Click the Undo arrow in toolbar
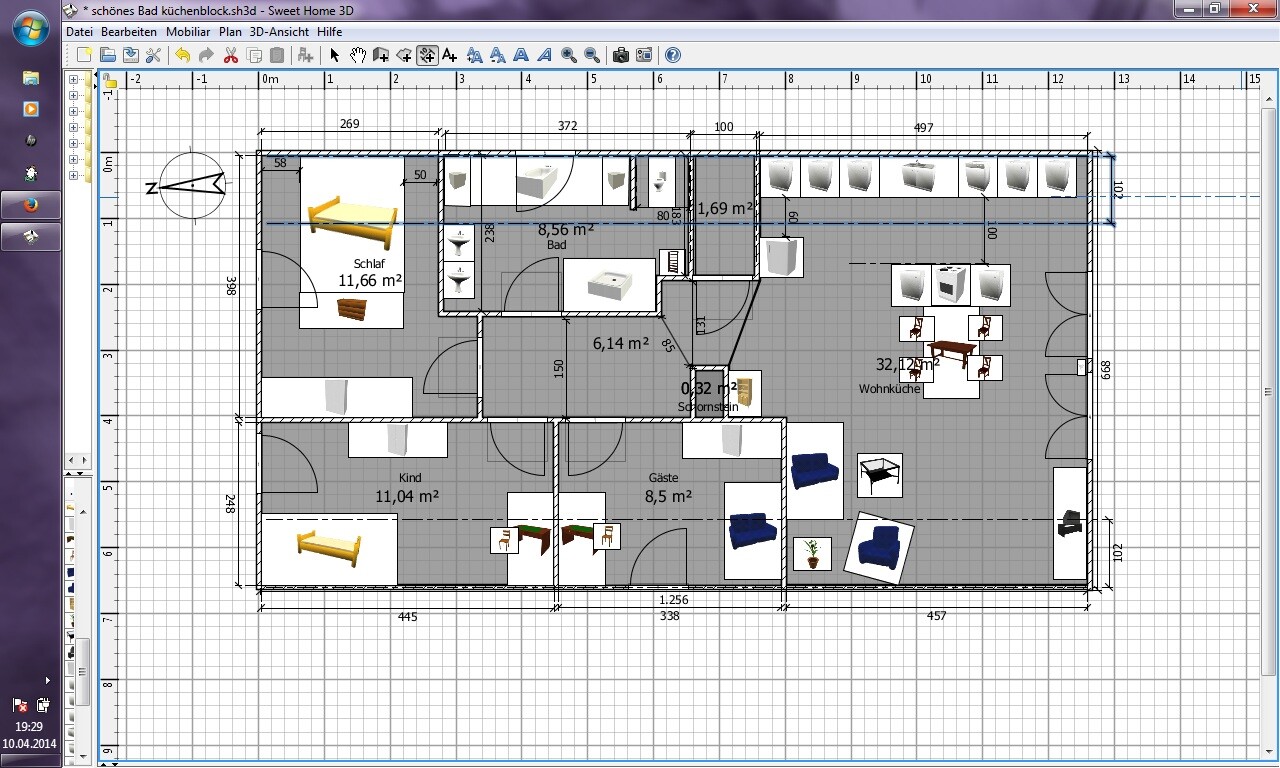 (182, 55)
